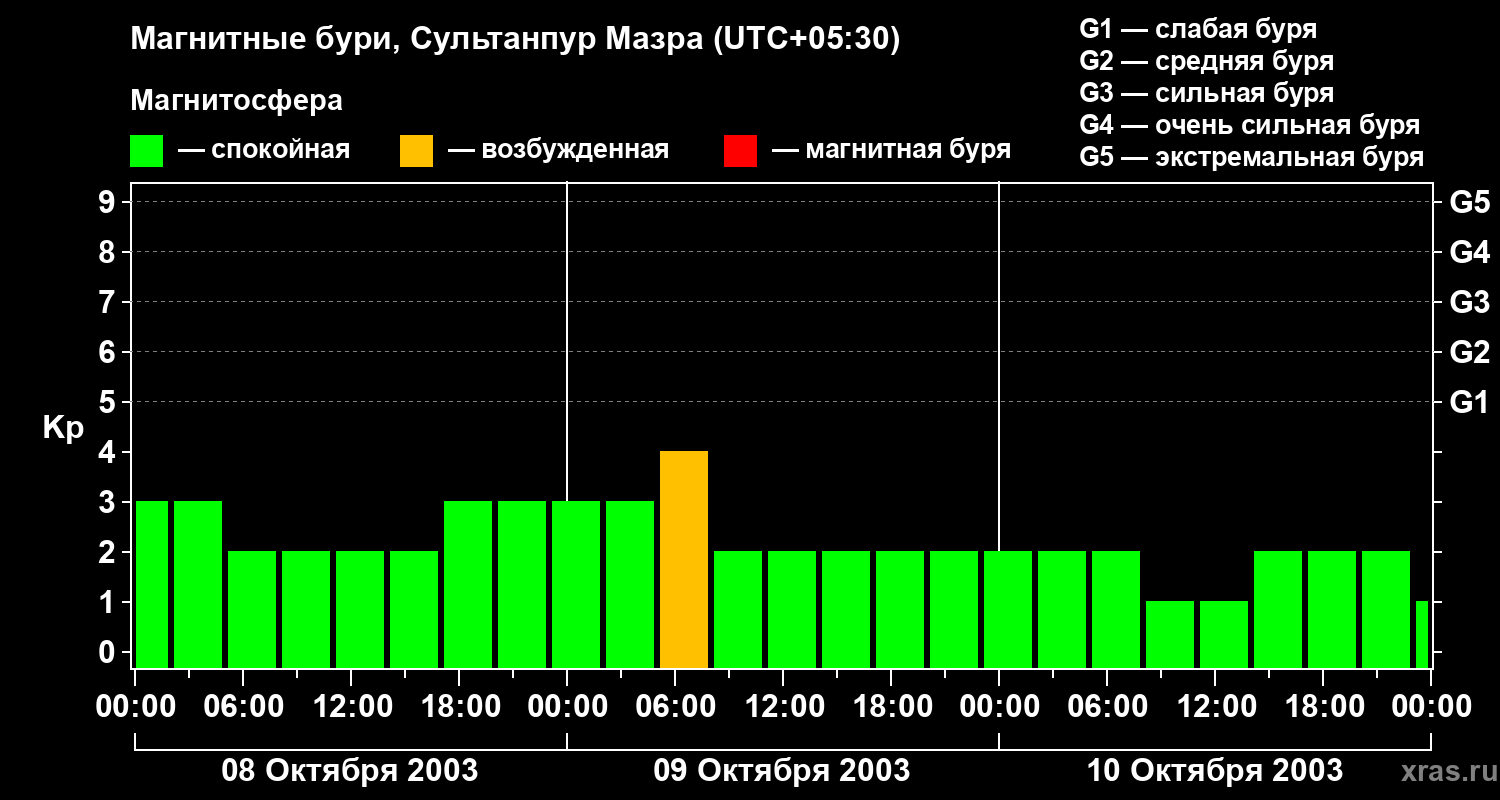Click the '— спокойная' legend label
1500x800 pixels.
pos(264,151)
